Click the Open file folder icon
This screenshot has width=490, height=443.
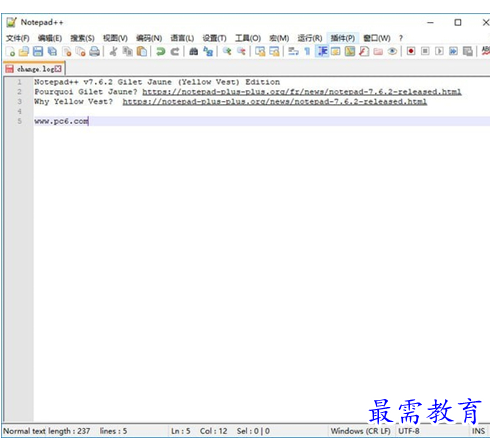pyautogui.click(x=24, y=51)
